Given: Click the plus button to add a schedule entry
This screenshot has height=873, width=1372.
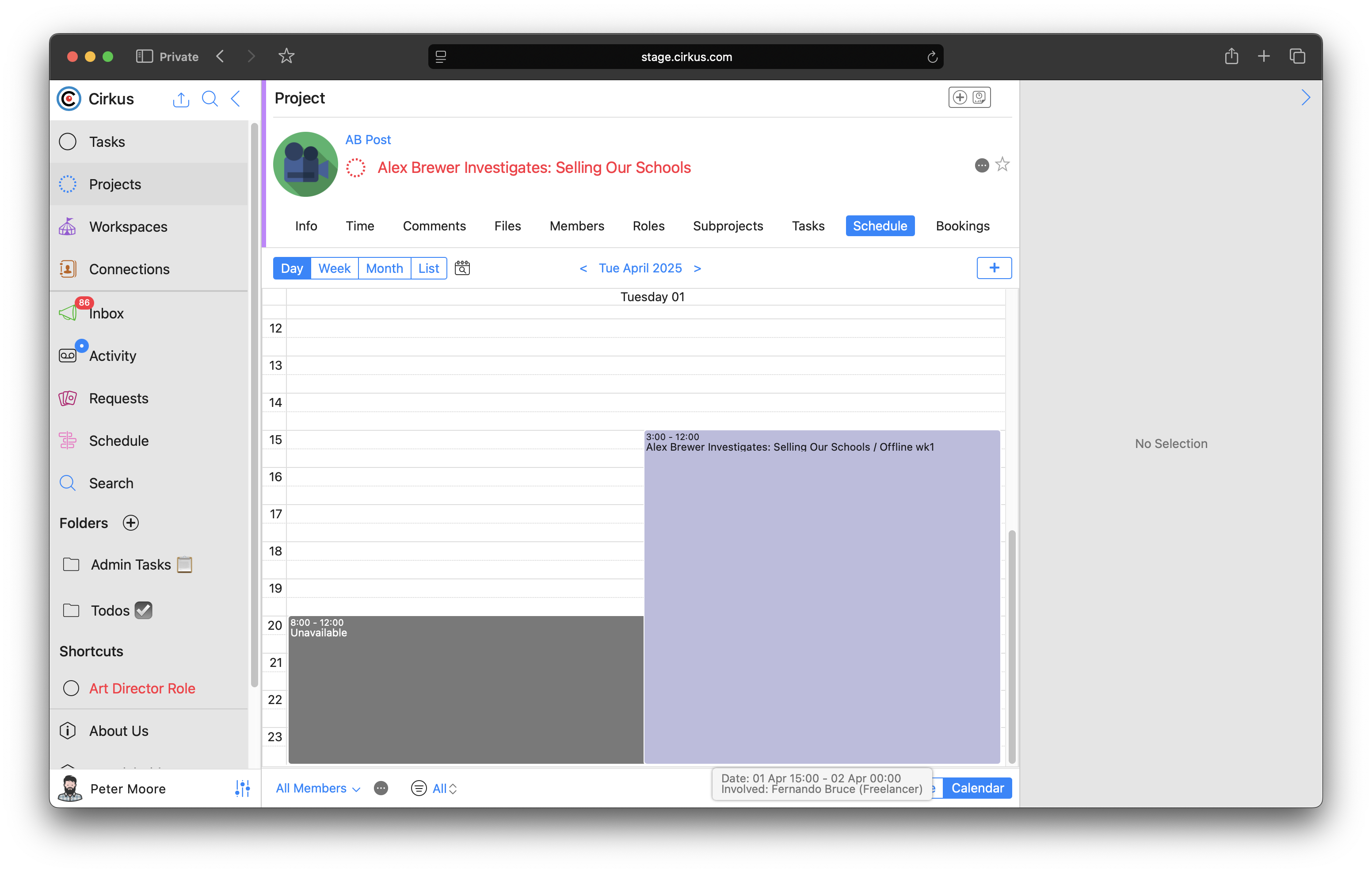Looking at the screenshot, I should click(x=994, y=268).
